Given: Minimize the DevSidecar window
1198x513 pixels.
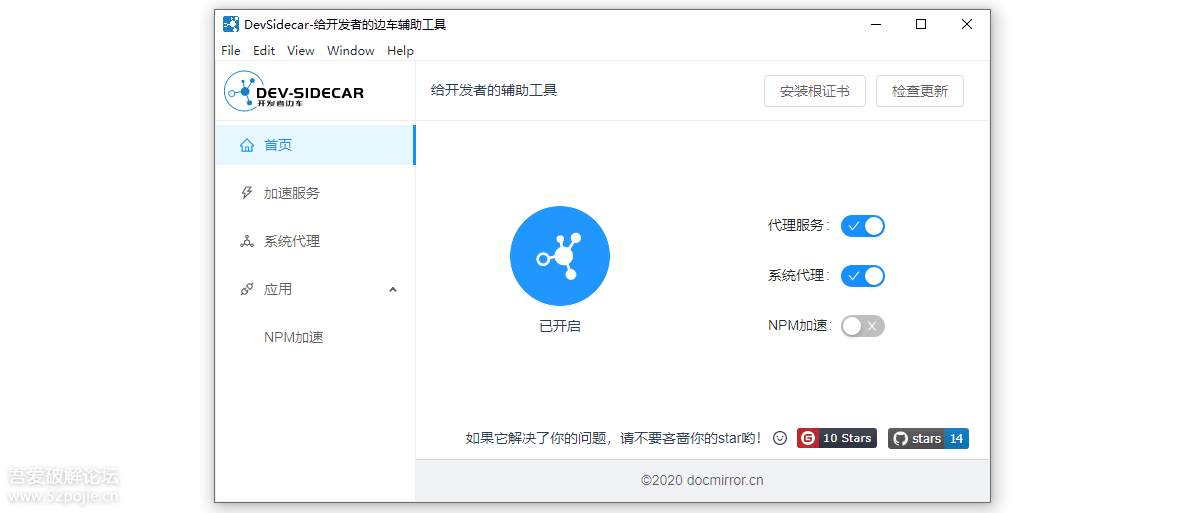Looking at the screenshot, I should click(876, 24).
